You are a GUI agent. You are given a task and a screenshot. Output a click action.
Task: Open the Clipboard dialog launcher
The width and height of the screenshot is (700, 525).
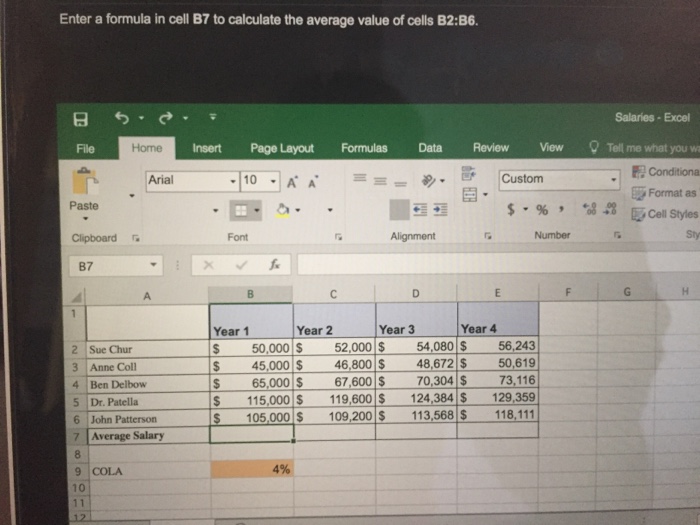[x=135, y=238]
